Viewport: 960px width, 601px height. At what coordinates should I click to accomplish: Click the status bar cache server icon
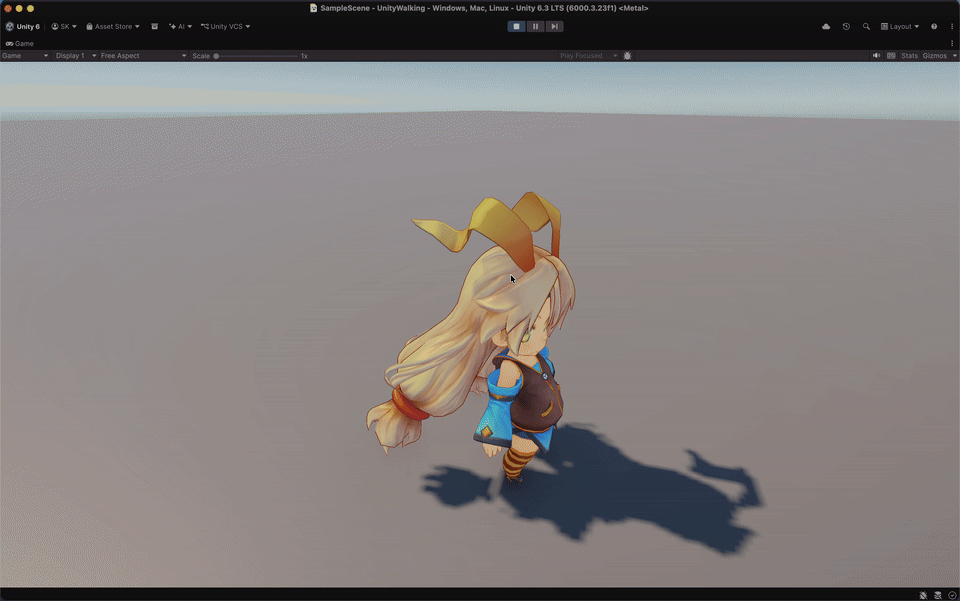coord(937,595)
